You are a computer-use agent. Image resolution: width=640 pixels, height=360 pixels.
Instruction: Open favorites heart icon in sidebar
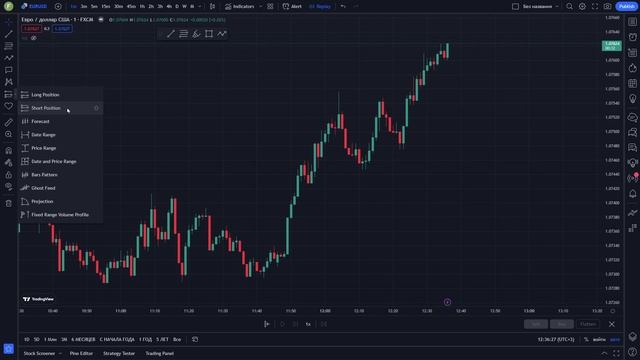(9, 106)
